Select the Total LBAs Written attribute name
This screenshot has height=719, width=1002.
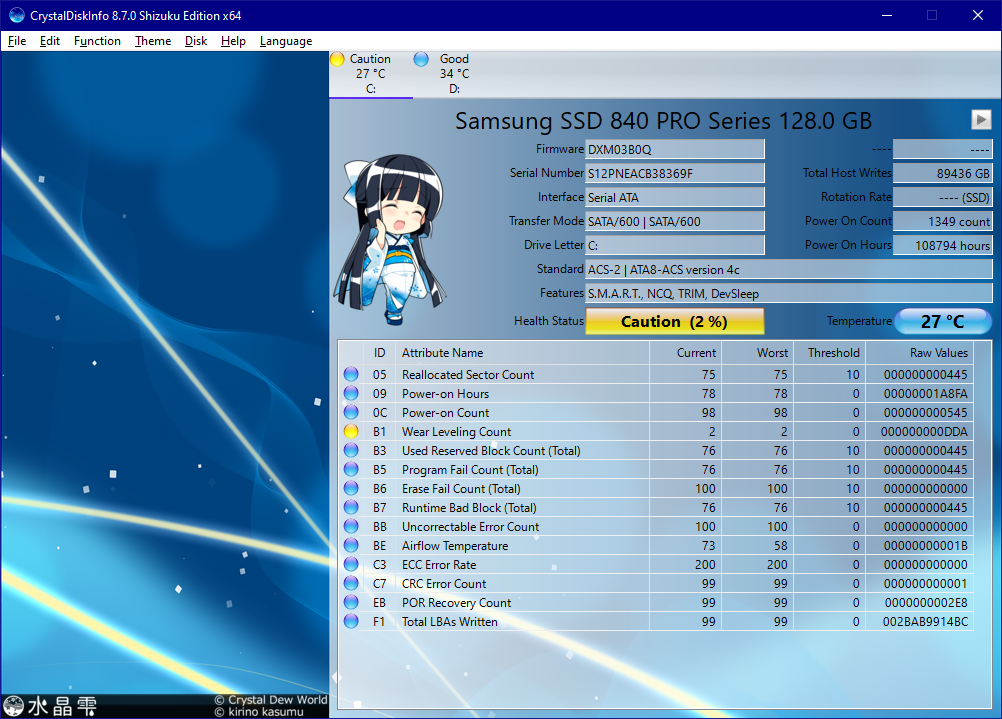449,622
